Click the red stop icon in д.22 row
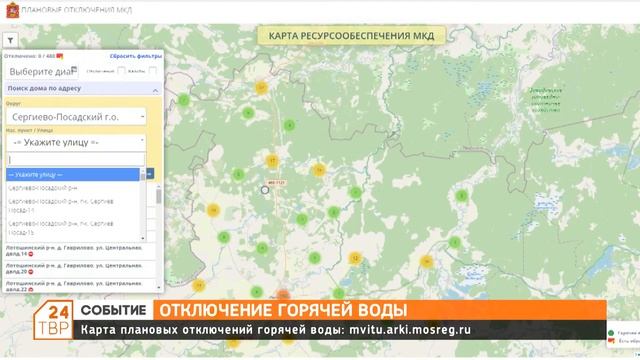640x360 pixels. click(x=31, y=289)
